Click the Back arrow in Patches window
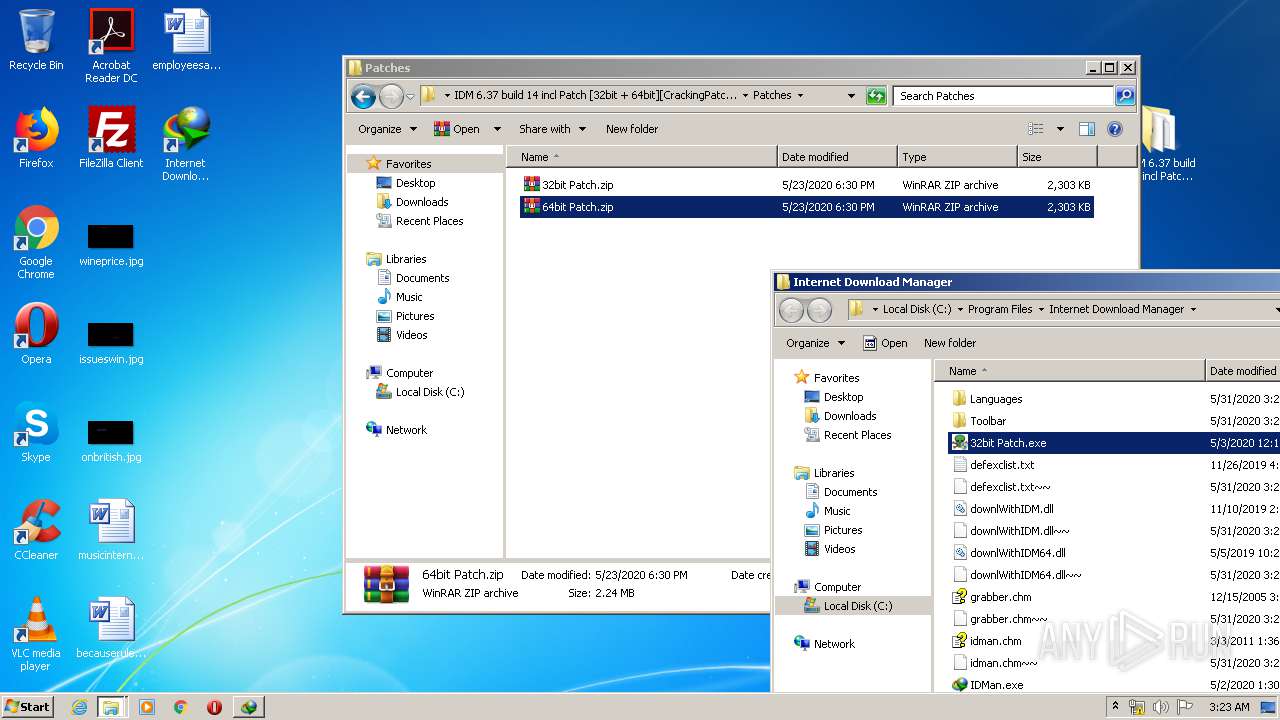This screenshot has width=1280, height=720. pos(363,96)
